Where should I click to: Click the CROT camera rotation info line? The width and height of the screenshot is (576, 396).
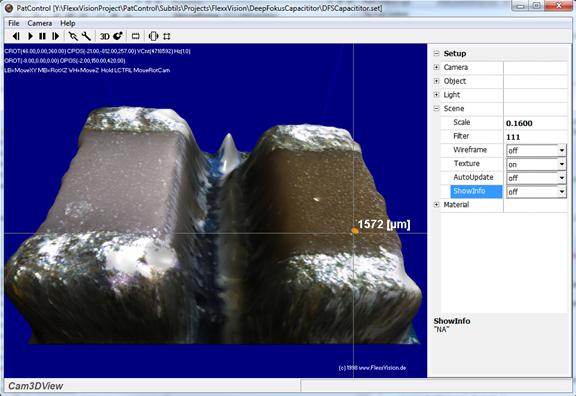coord(97,51)
